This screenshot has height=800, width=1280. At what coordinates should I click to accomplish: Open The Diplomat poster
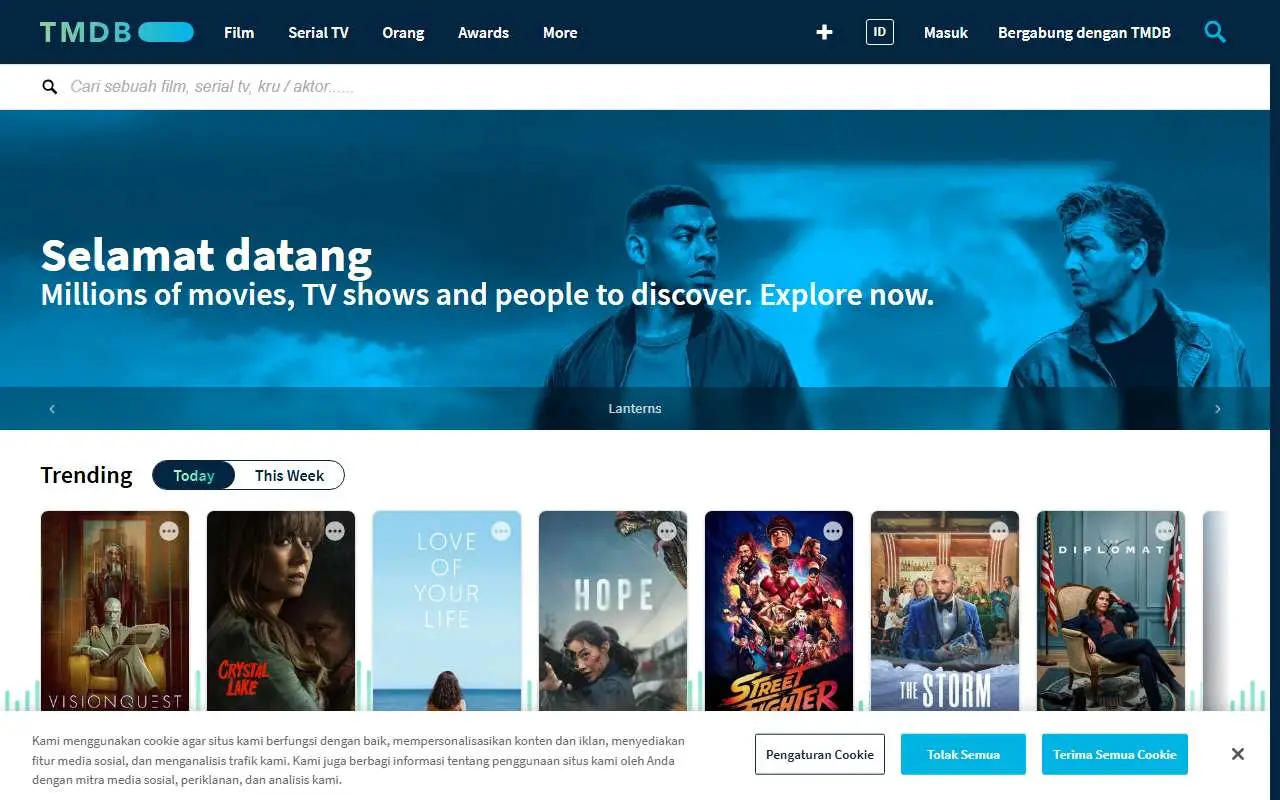pos(1111,611)
